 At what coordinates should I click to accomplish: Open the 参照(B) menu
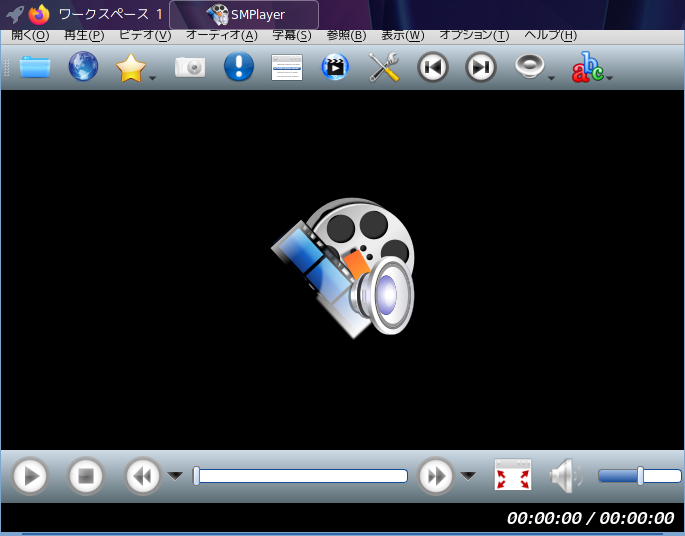coord(346,35)
